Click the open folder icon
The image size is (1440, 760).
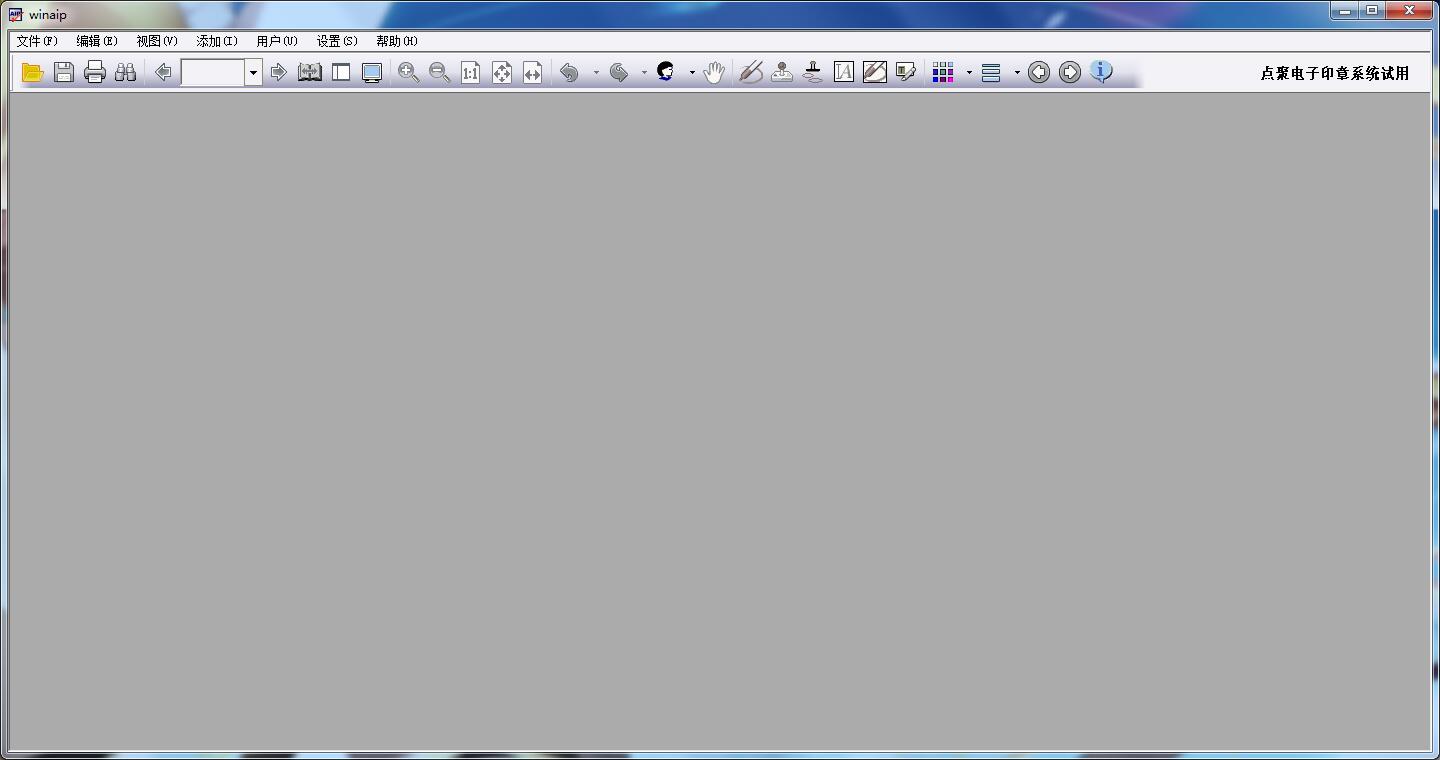pyautogui.click(x=33, y=72)
